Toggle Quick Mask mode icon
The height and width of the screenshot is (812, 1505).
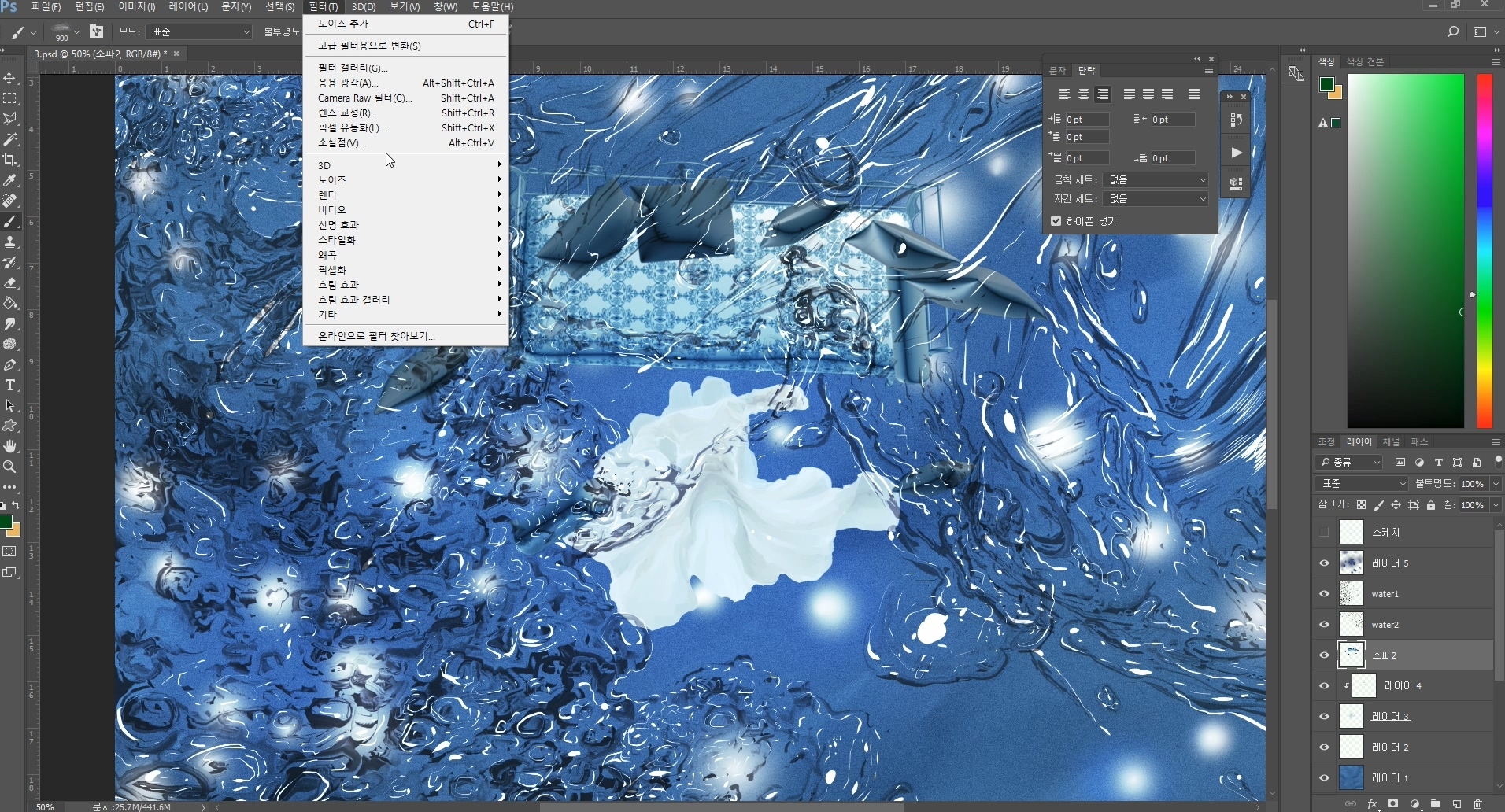pos(10,552)
